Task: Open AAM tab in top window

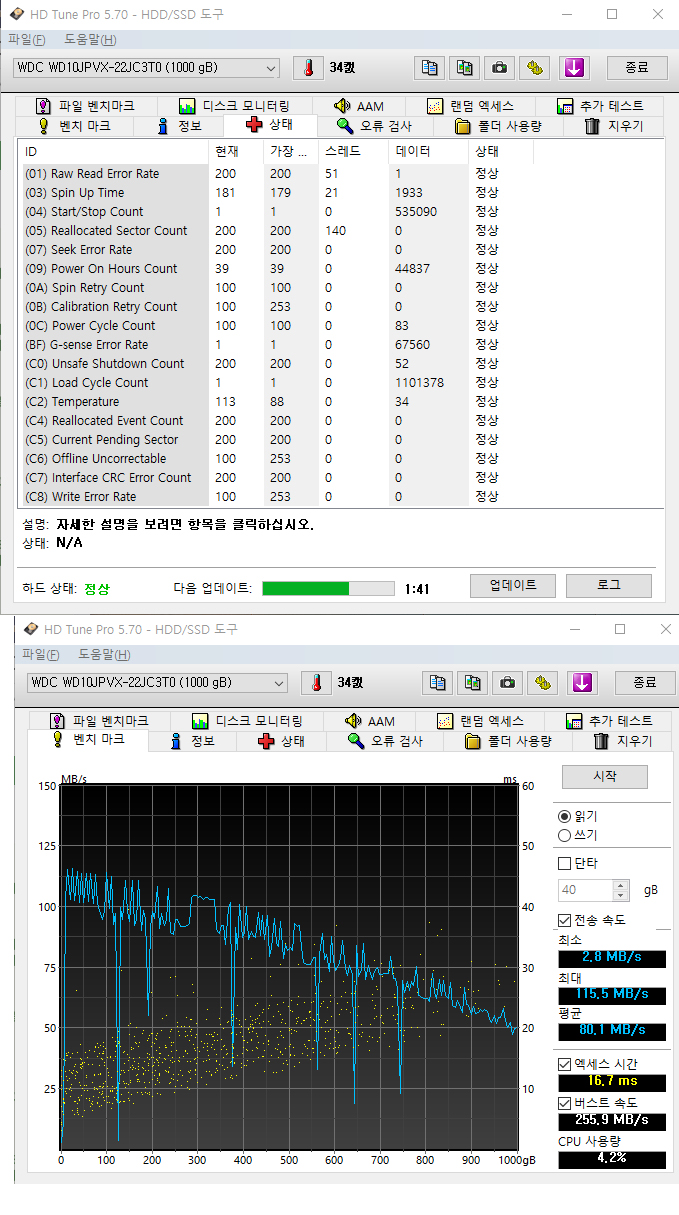Action: (358, 105)
